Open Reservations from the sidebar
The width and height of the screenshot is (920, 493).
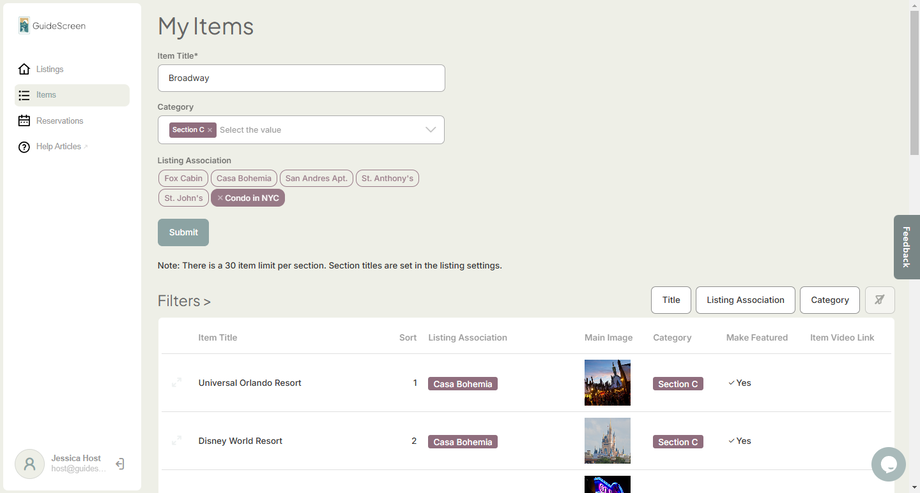(x=59, y=121)
